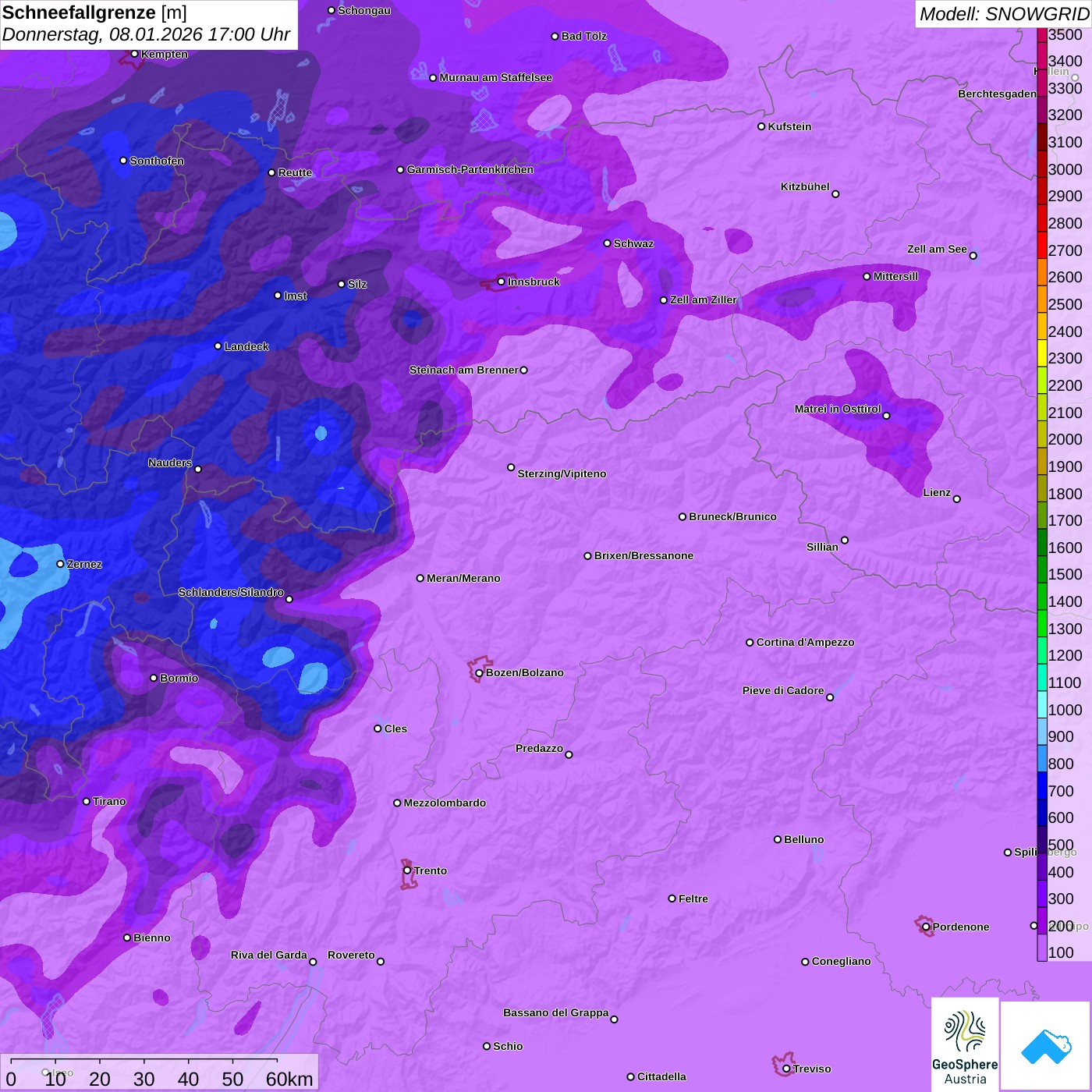Click the Modell: SNOWGRID label
The height and width of the screenshot is (1092, 1092).
coord(1004,13)
